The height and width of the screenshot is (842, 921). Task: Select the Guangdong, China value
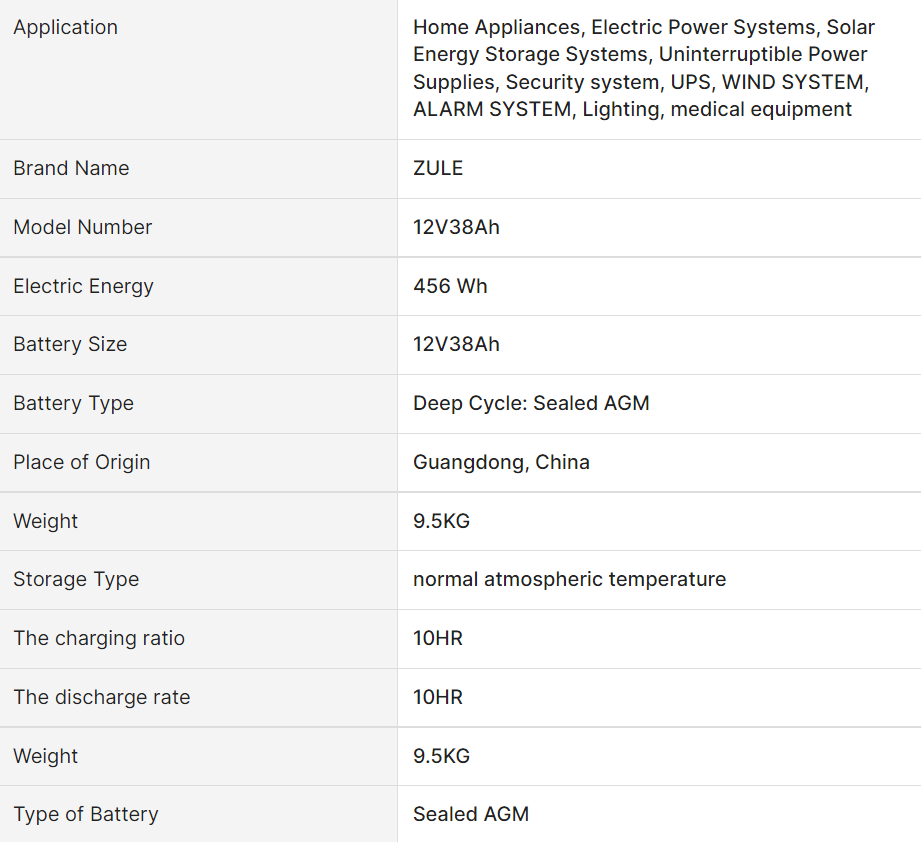(501, 462)
